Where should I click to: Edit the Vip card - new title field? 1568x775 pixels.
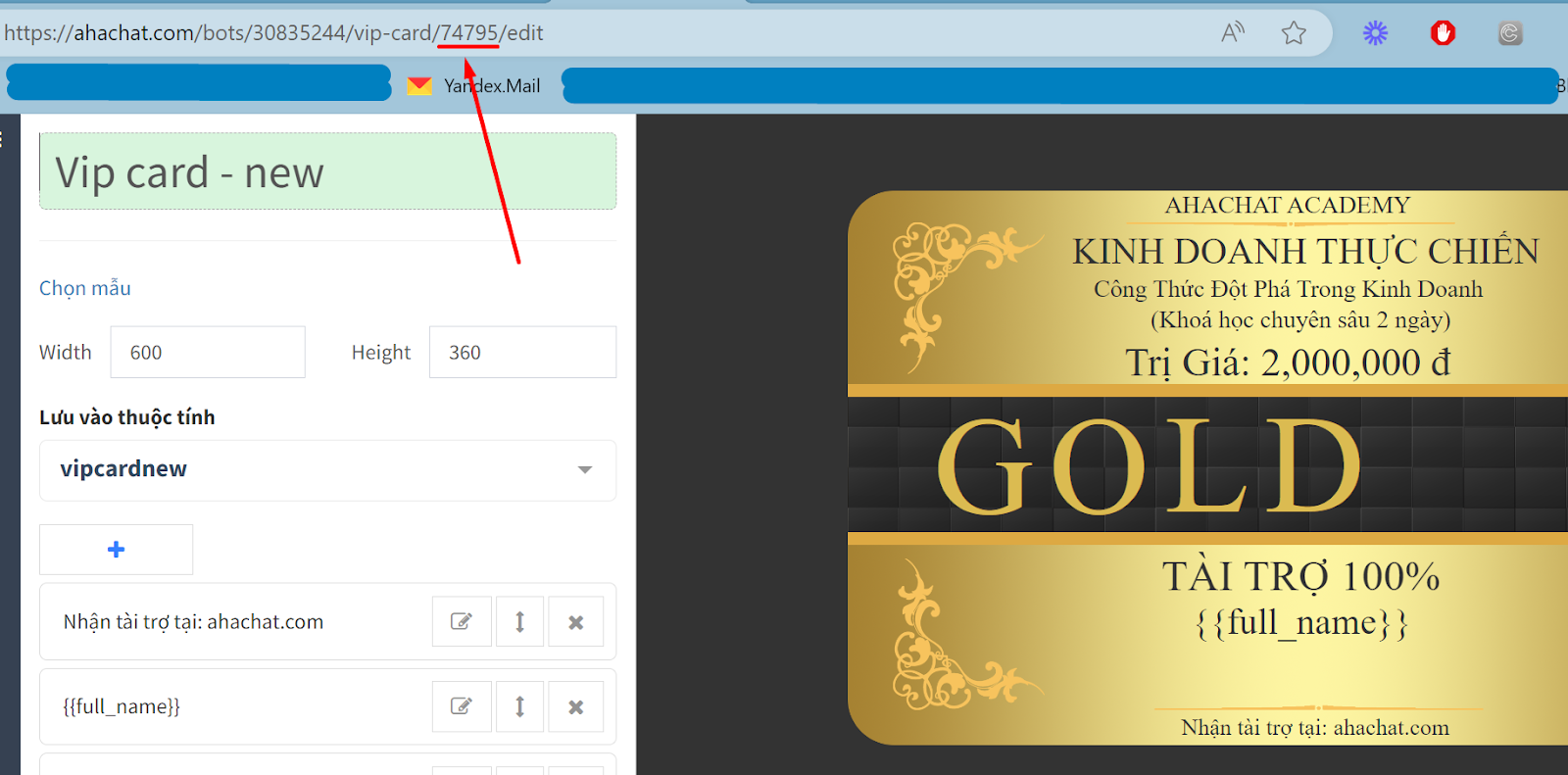coord(327,171)
